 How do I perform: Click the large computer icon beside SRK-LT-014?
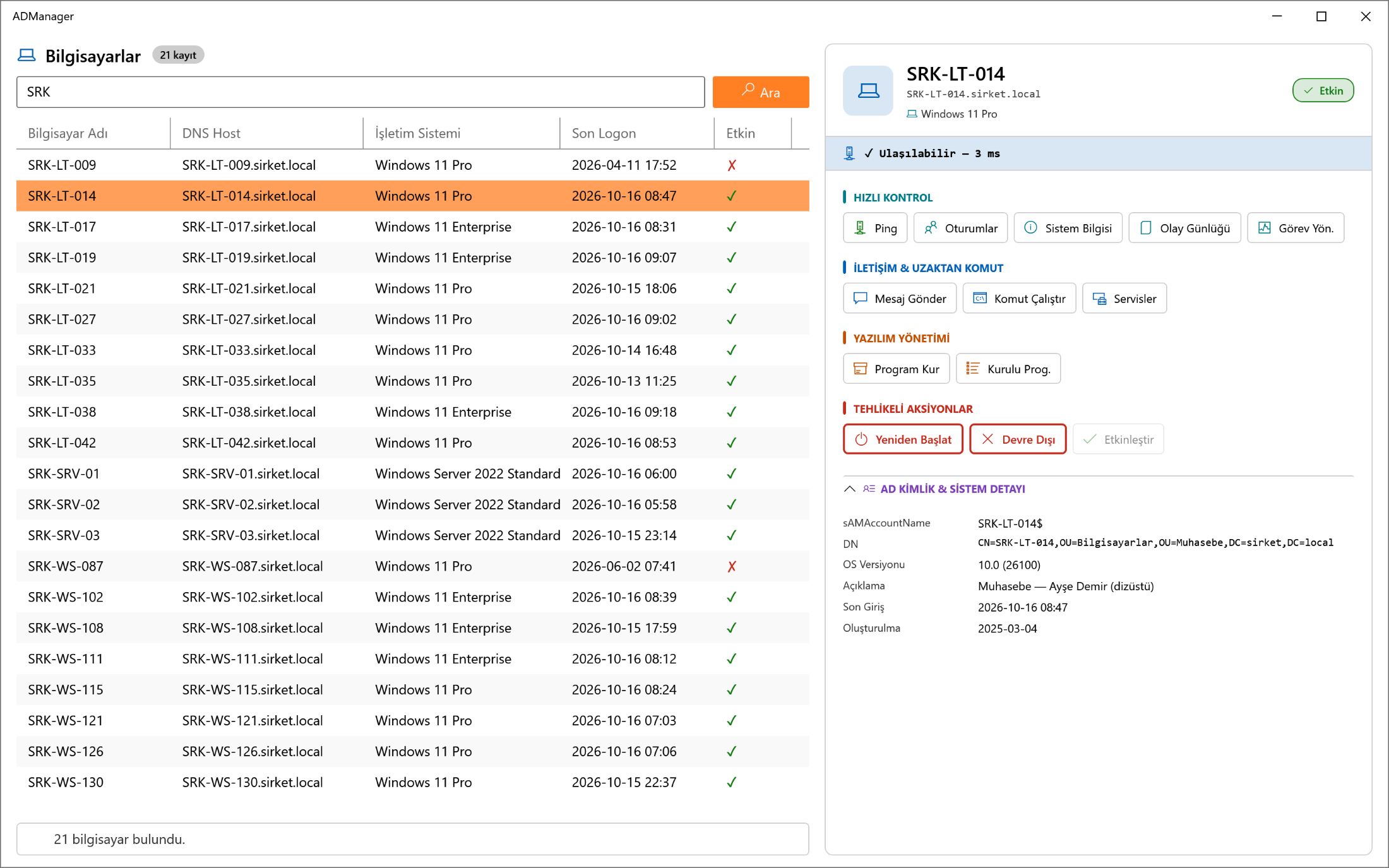868,91
